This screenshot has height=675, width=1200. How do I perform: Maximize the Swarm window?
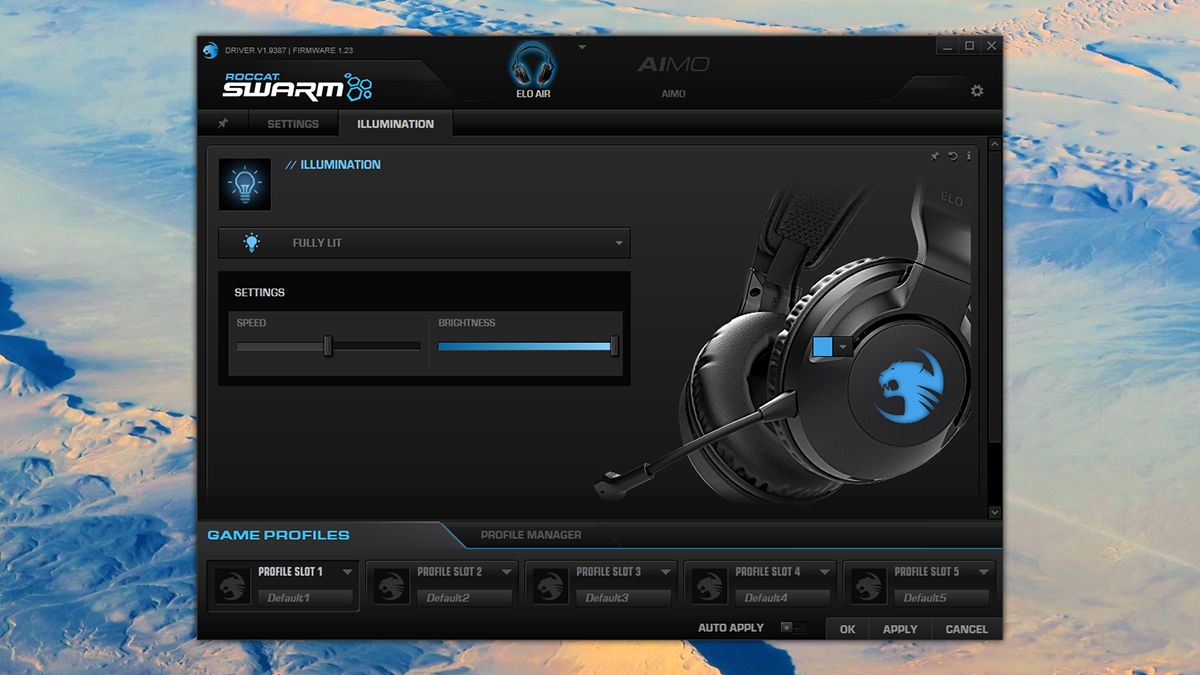(969, 46)
